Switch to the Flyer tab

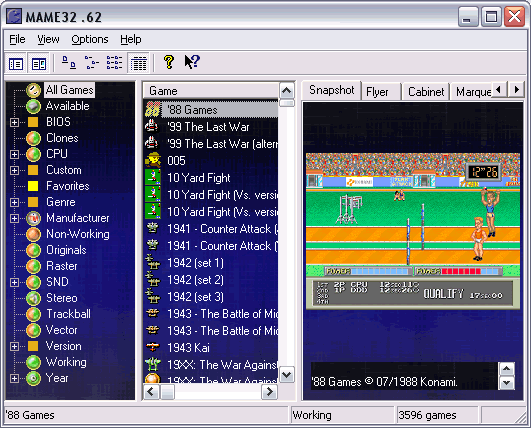[x=381, y=92]
